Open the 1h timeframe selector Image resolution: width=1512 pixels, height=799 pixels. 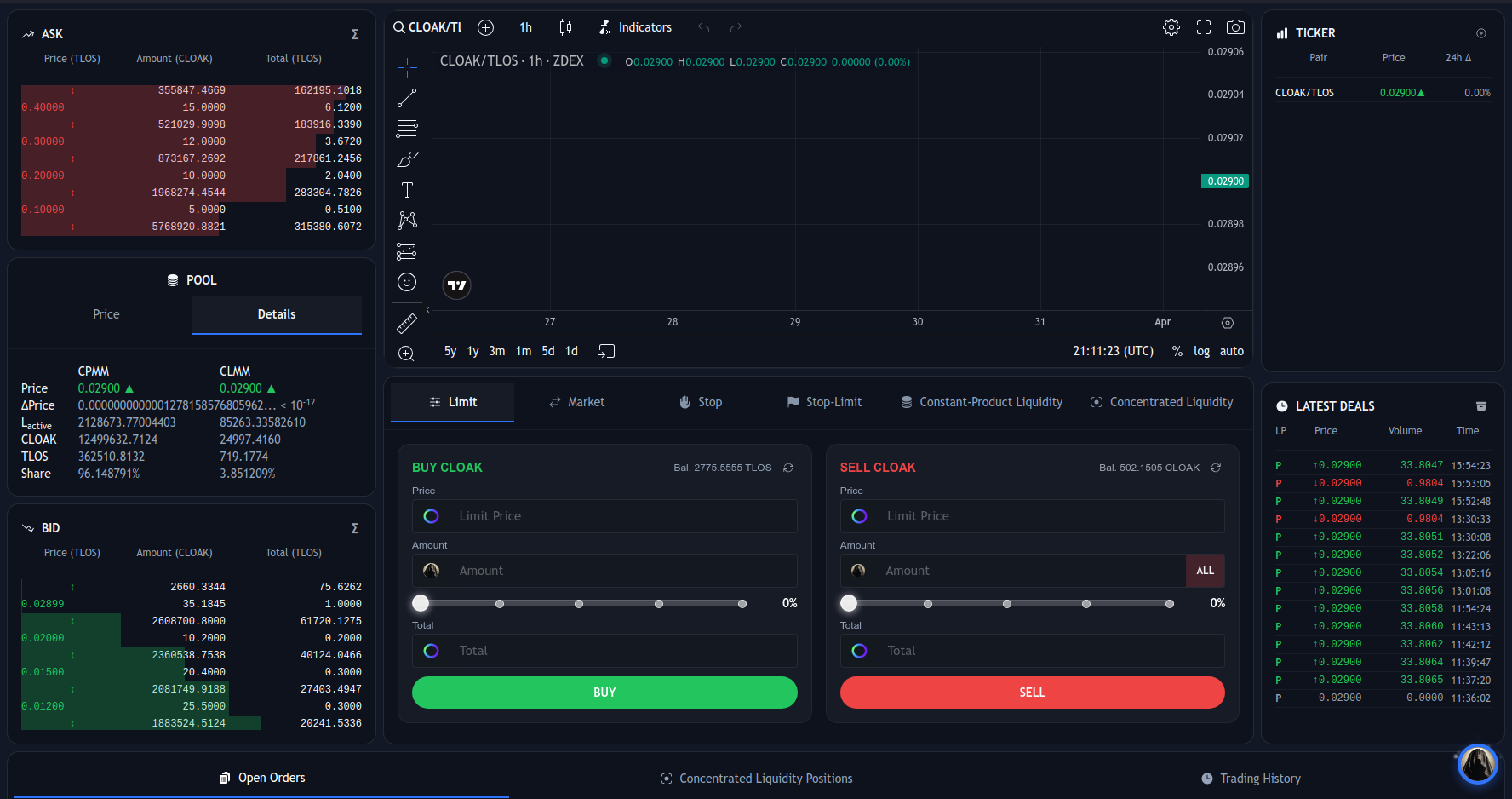[x=525, y=26]
